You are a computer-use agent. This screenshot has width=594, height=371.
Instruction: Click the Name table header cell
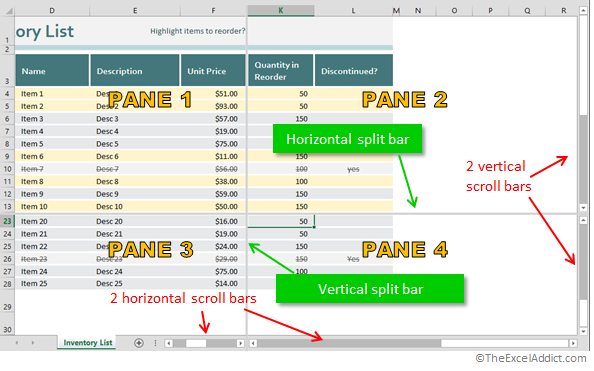pyautogui.click(x=52, y=70)
